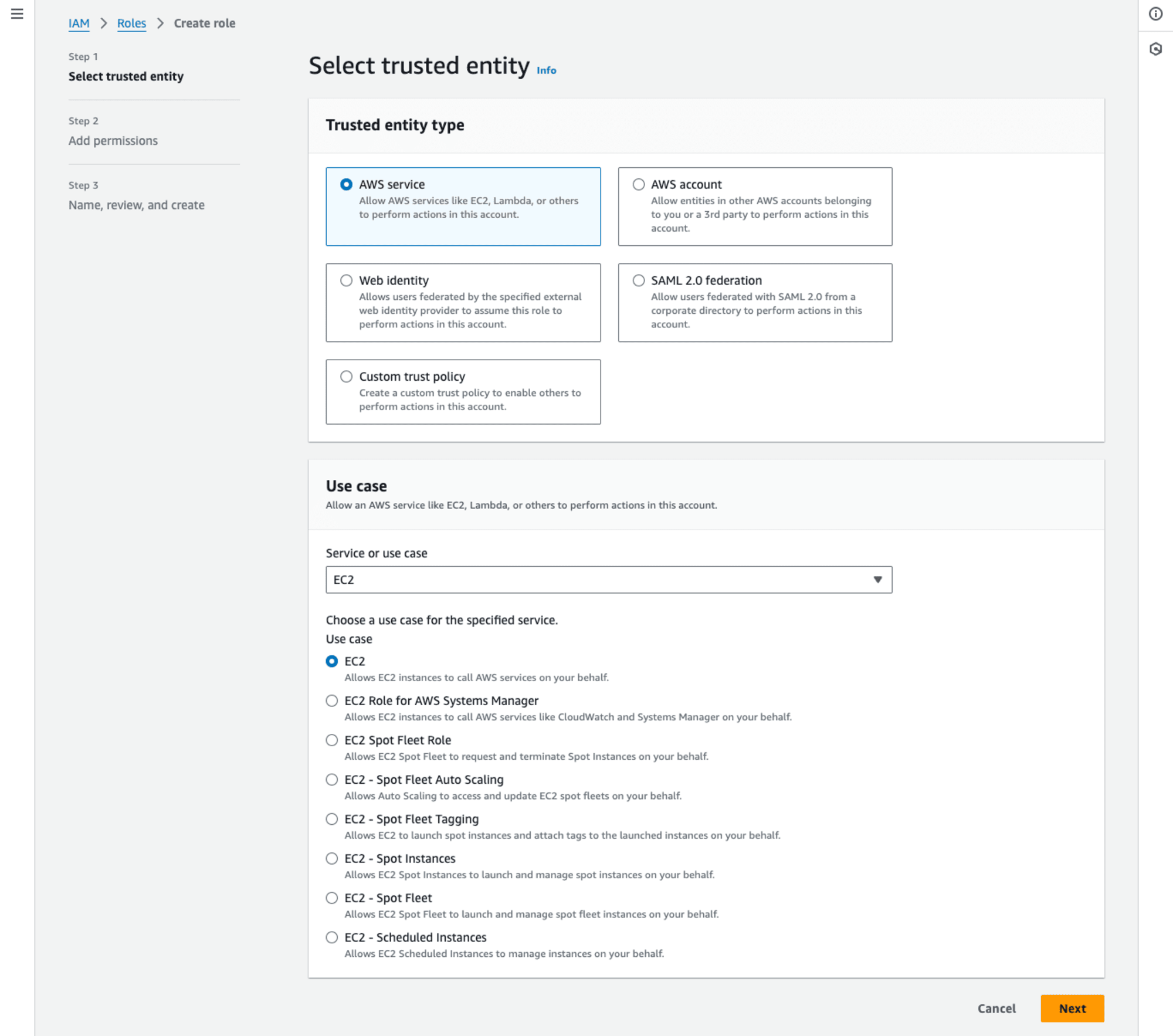Open the Info link beside page title
Image resolution: width=1173 pixels, height=1036 pixels.
click(546, 70)
